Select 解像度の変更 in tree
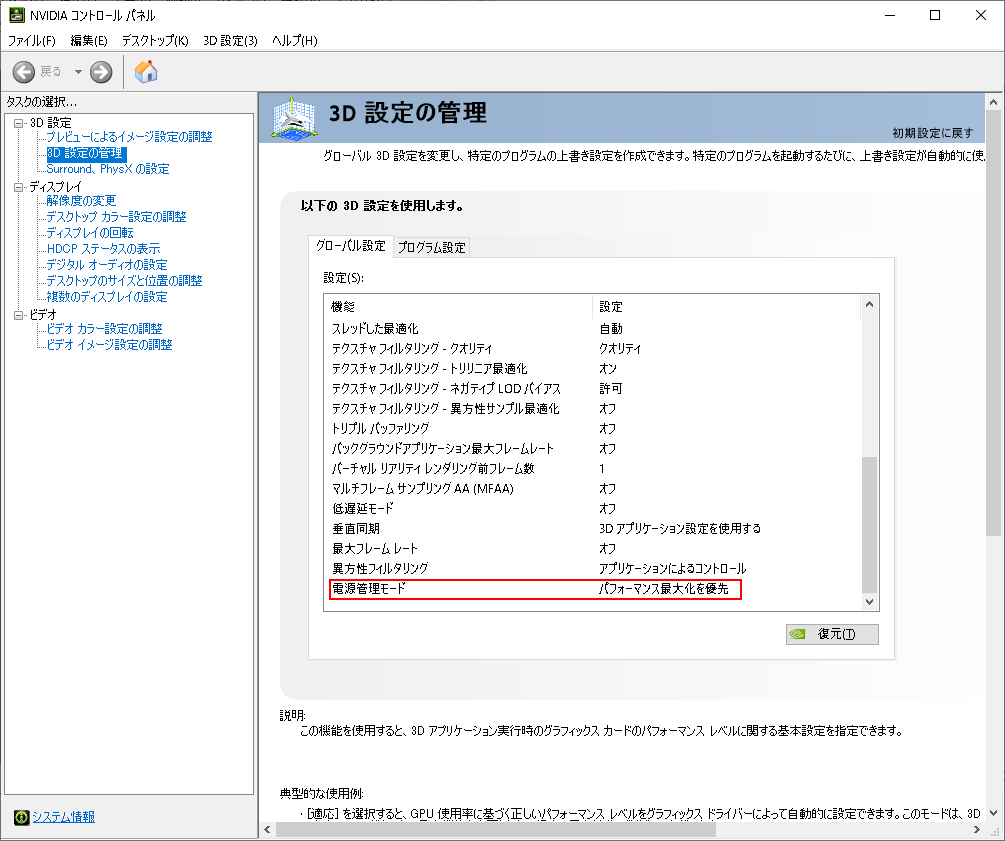 (x=81, y=201)
